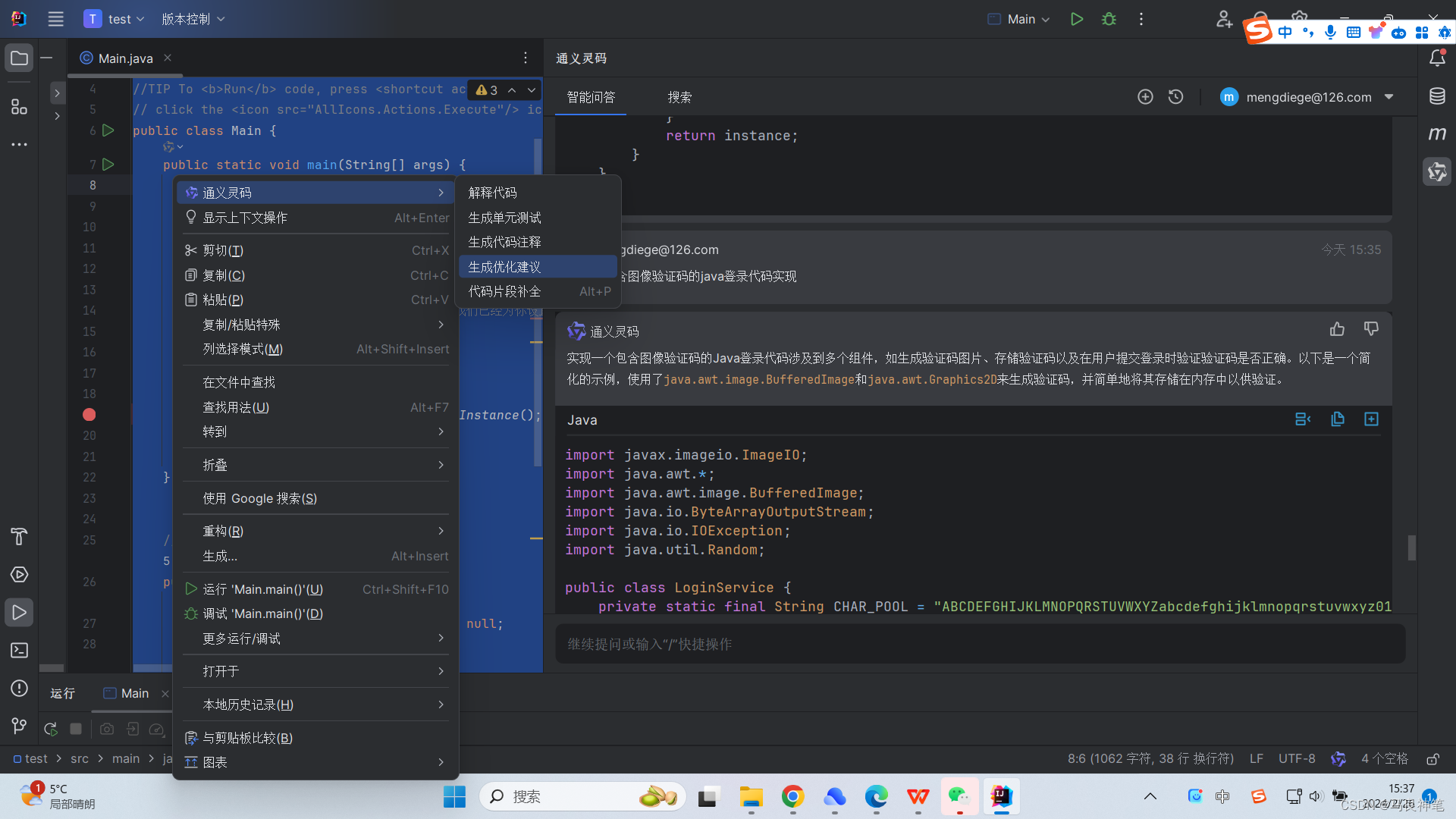Screen dimensions: 1456x819
Task: Click LF line separator in status bar
Action: click(x=1257, y=759)
